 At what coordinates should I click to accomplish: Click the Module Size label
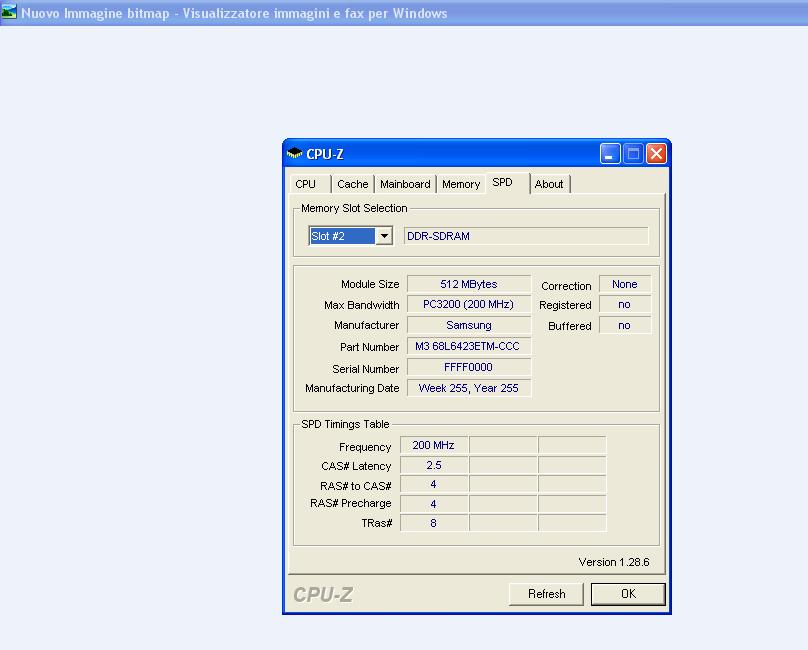tap(370, 284)
